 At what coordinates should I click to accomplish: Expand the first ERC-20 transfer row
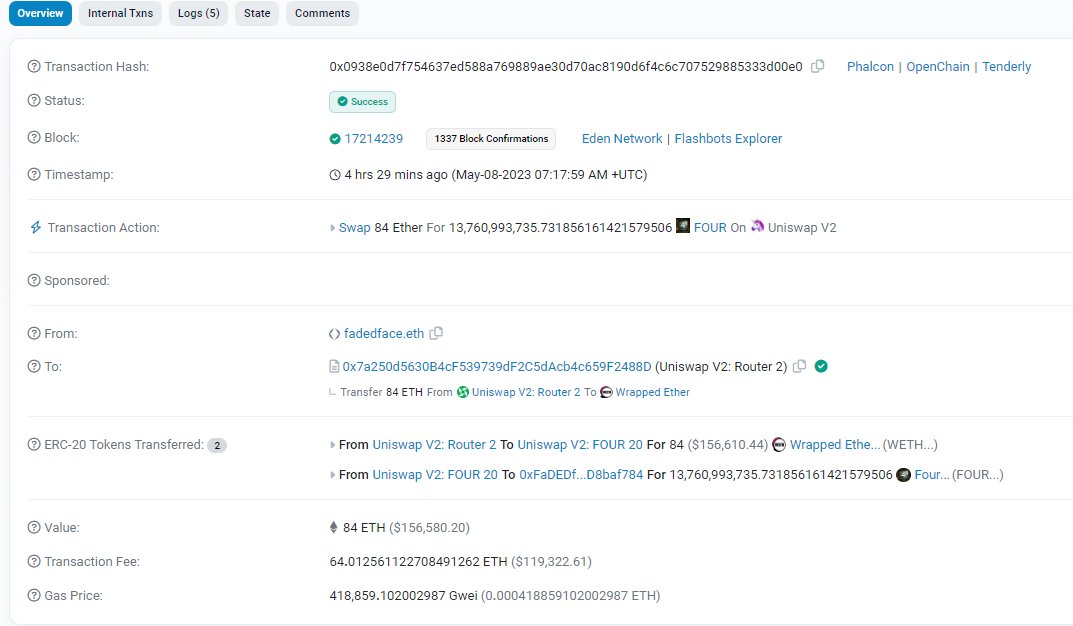click(334, 445)
